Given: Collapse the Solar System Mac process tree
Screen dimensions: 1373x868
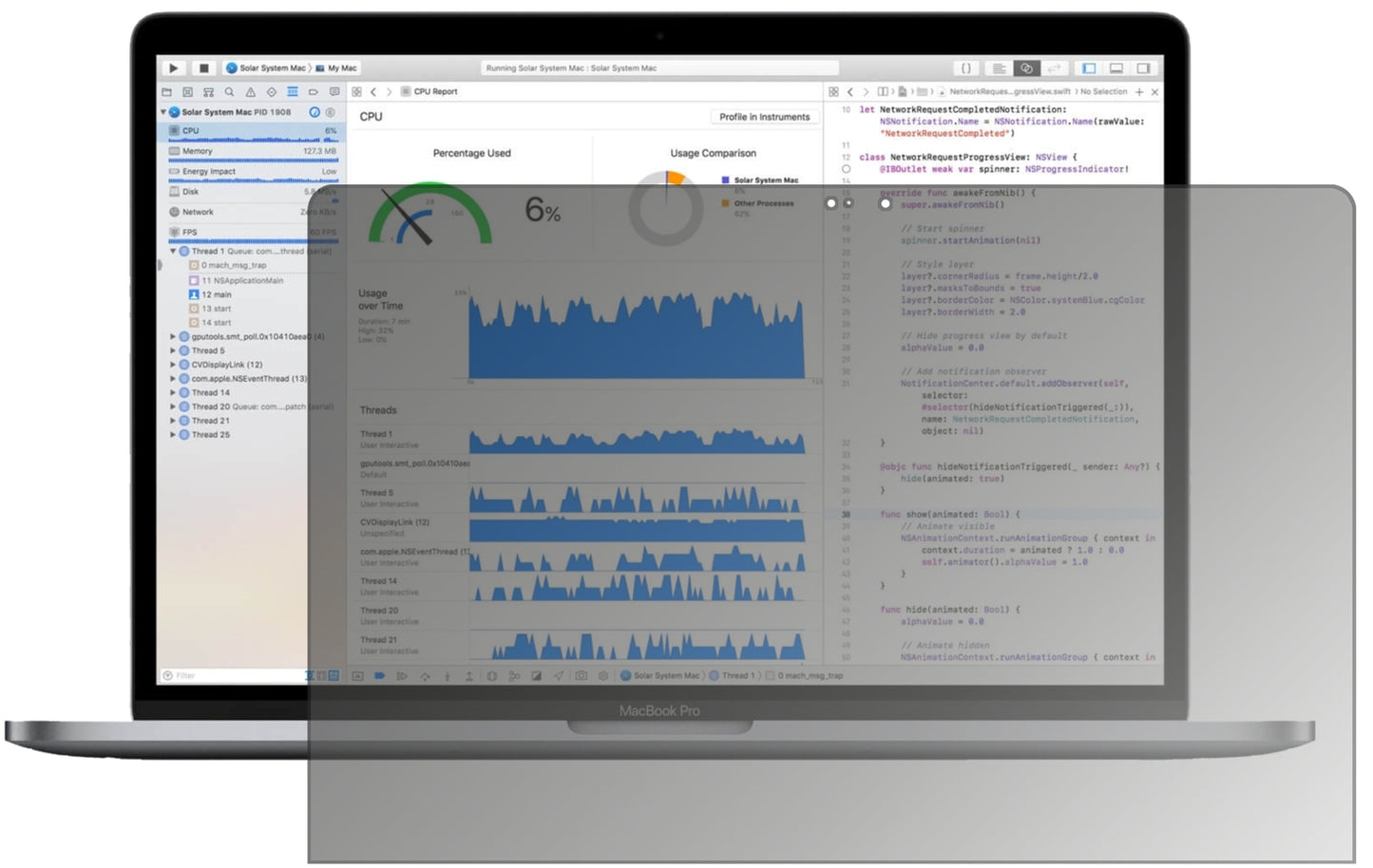Looking at the screenshot, I should pos(163,112).
